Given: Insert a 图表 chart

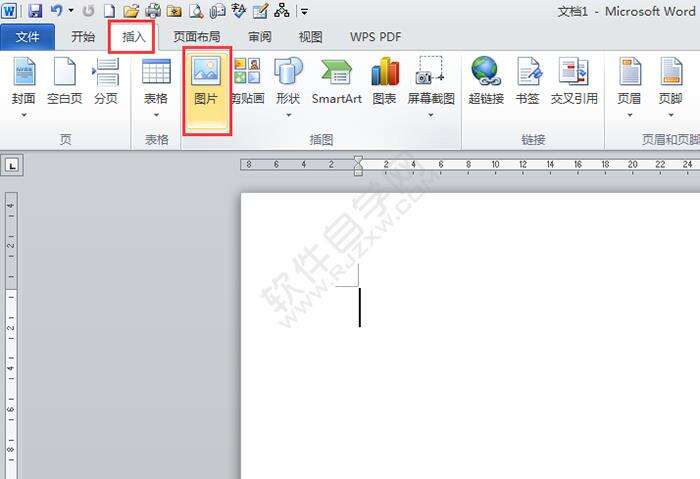Looking at the screenshot, I should [x=384, y=82].
